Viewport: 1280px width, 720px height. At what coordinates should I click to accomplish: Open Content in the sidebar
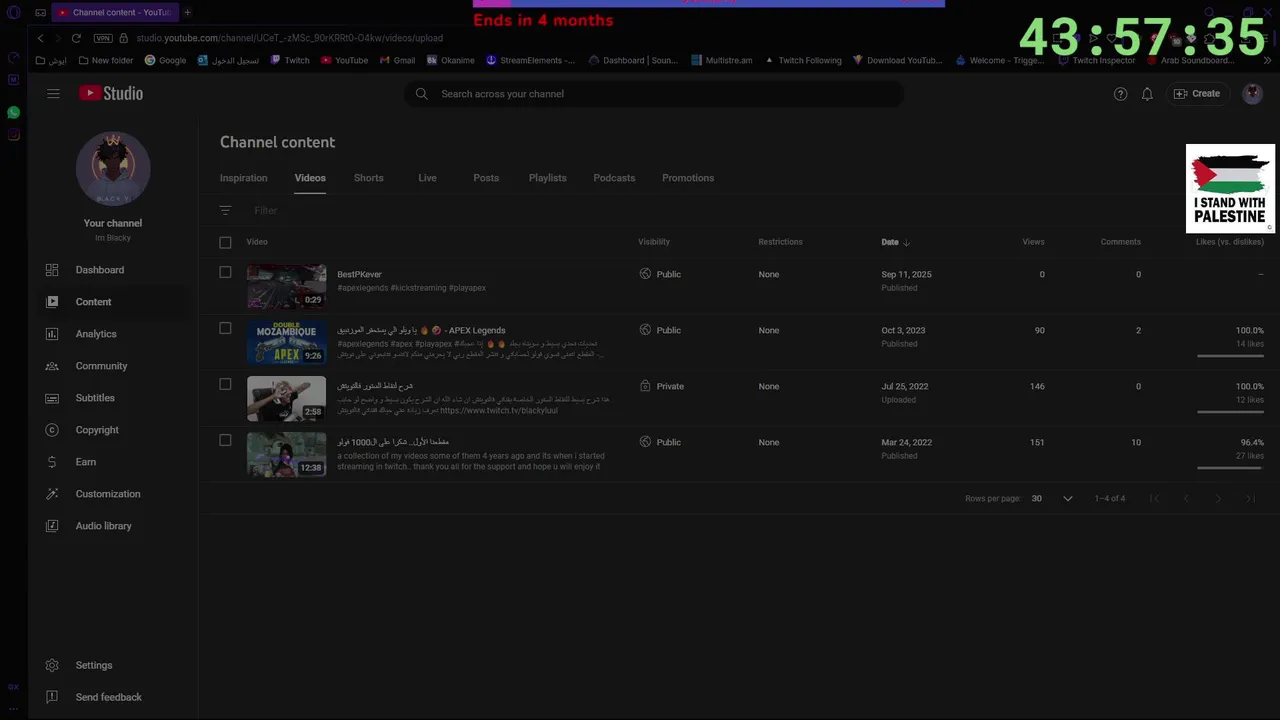click(x=112, y=302)
